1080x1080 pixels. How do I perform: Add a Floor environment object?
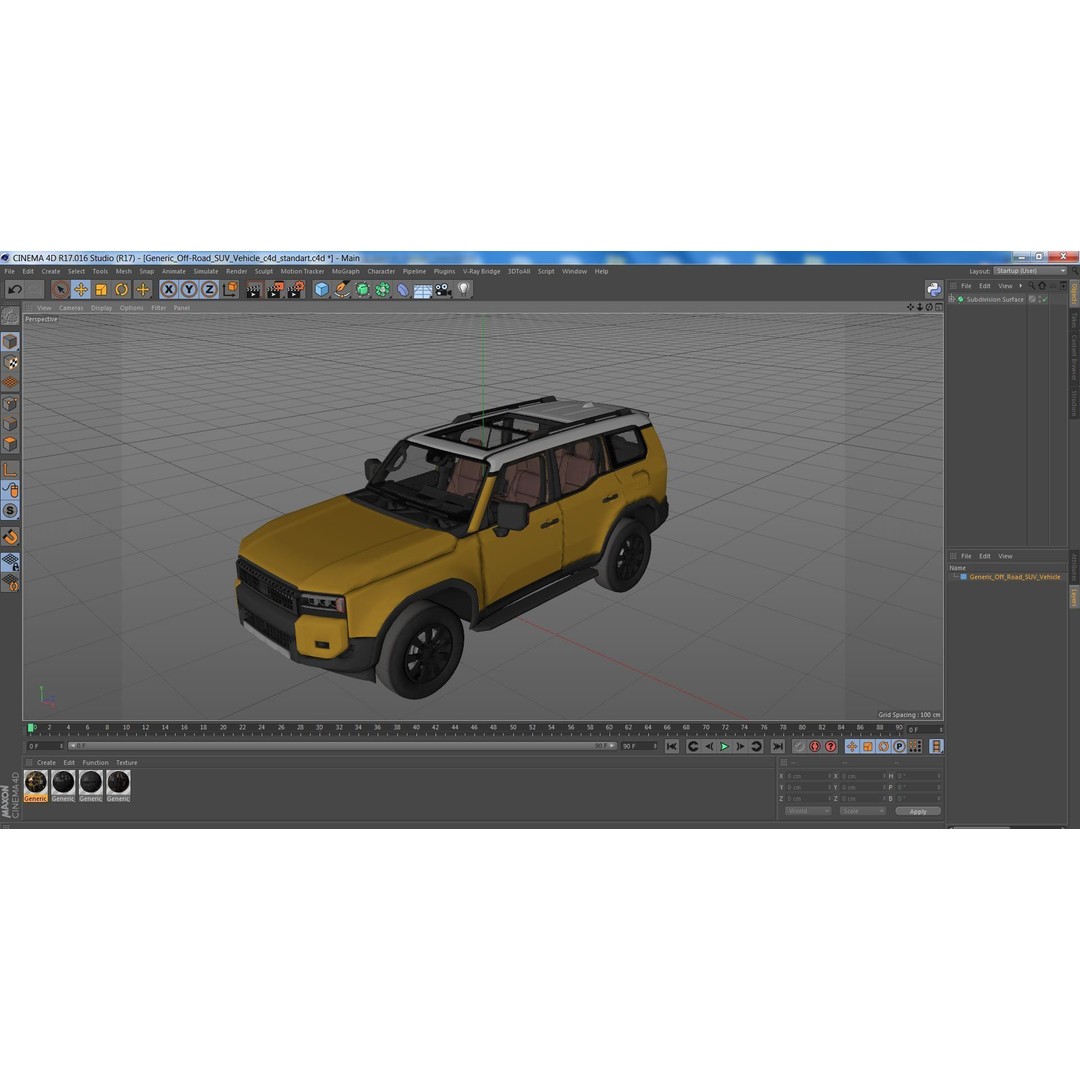423,290
